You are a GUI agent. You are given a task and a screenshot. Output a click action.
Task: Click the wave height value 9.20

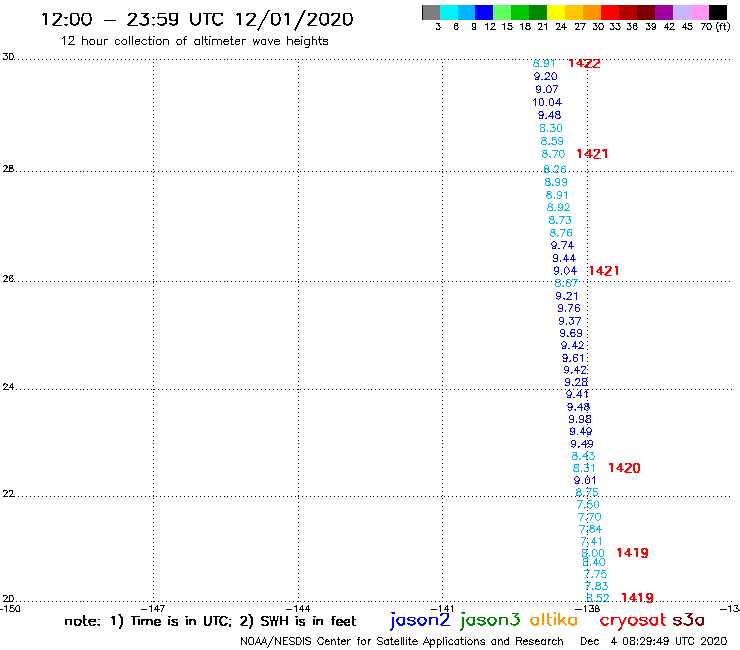pyautogui.click(x=546, y=76)
